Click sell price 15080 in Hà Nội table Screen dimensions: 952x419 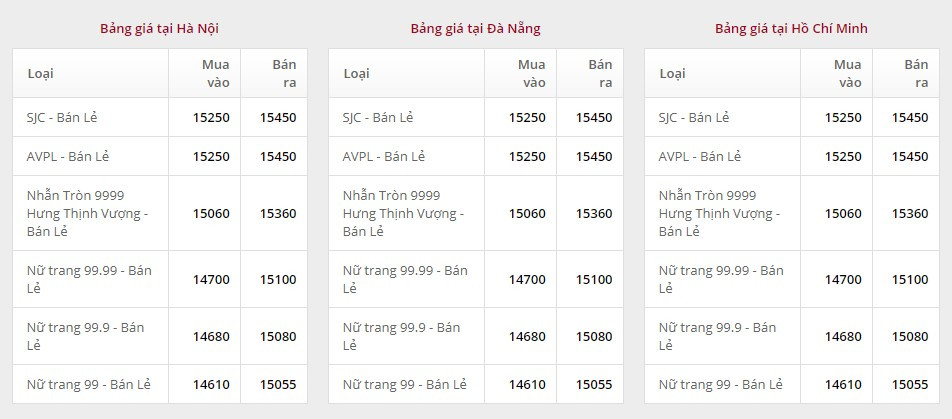pyautogui.click(x=278, y=336)
